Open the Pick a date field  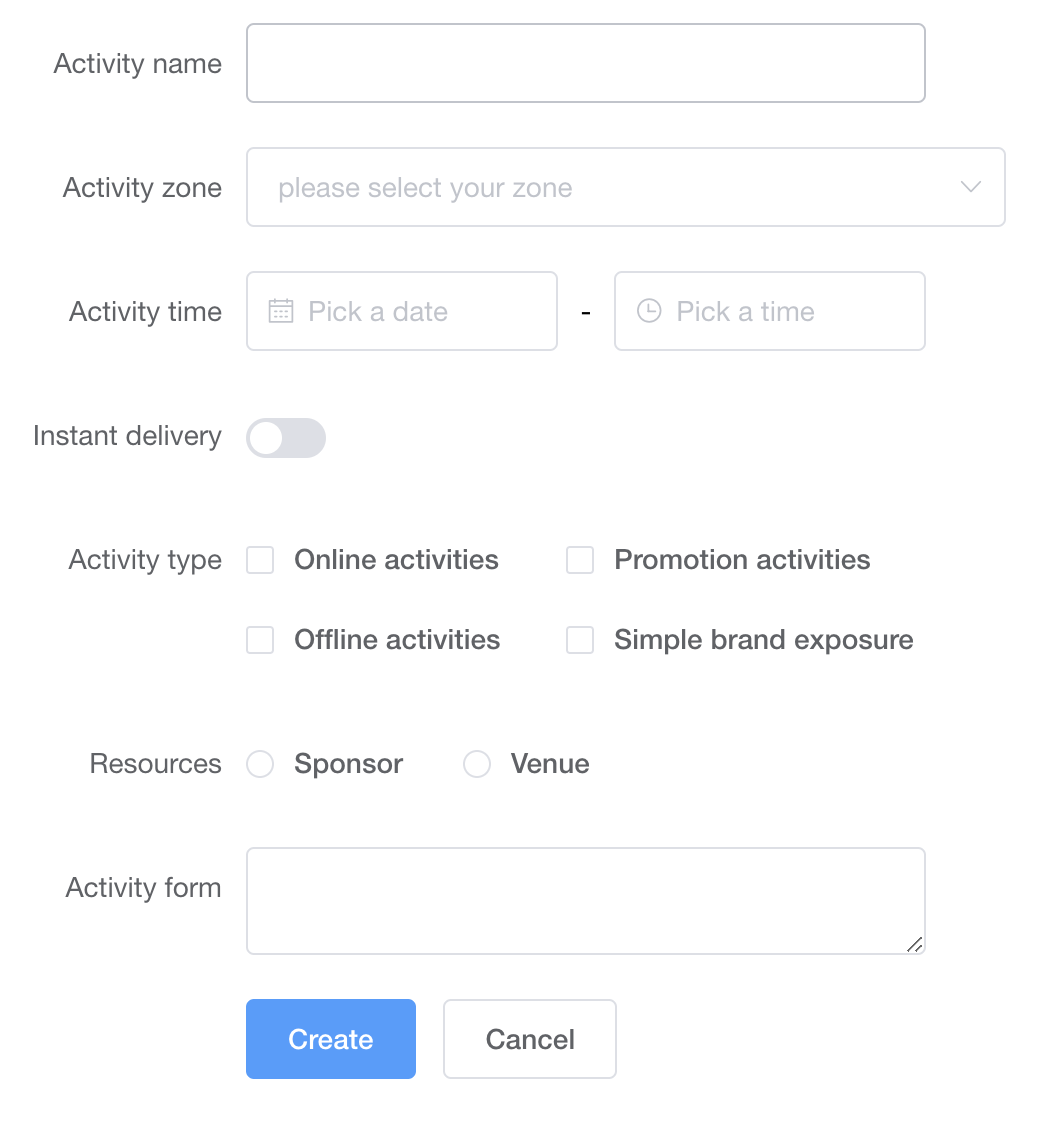[402, 311]
